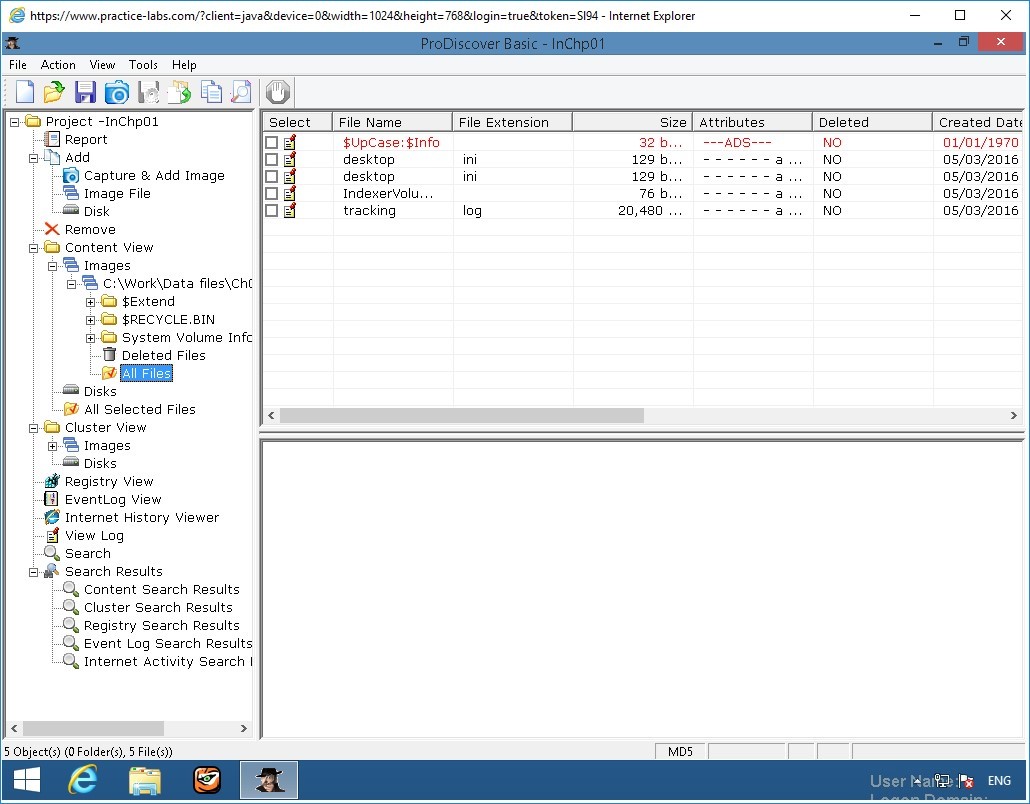Click tree panel horizontal scrollbar thumb

(93, 728)
